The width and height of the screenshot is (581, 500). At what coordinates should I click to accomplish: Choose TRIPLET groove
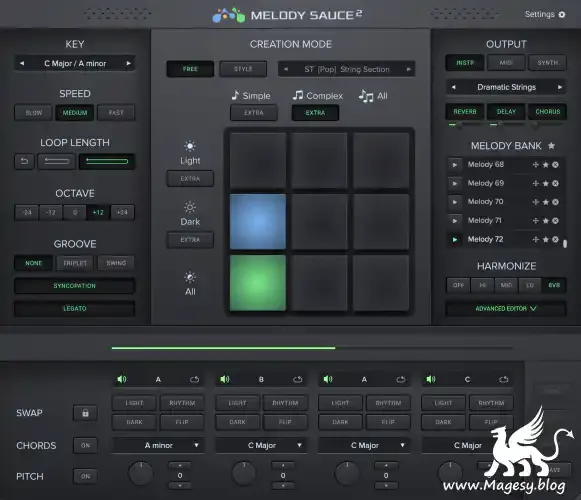(75, 263)
